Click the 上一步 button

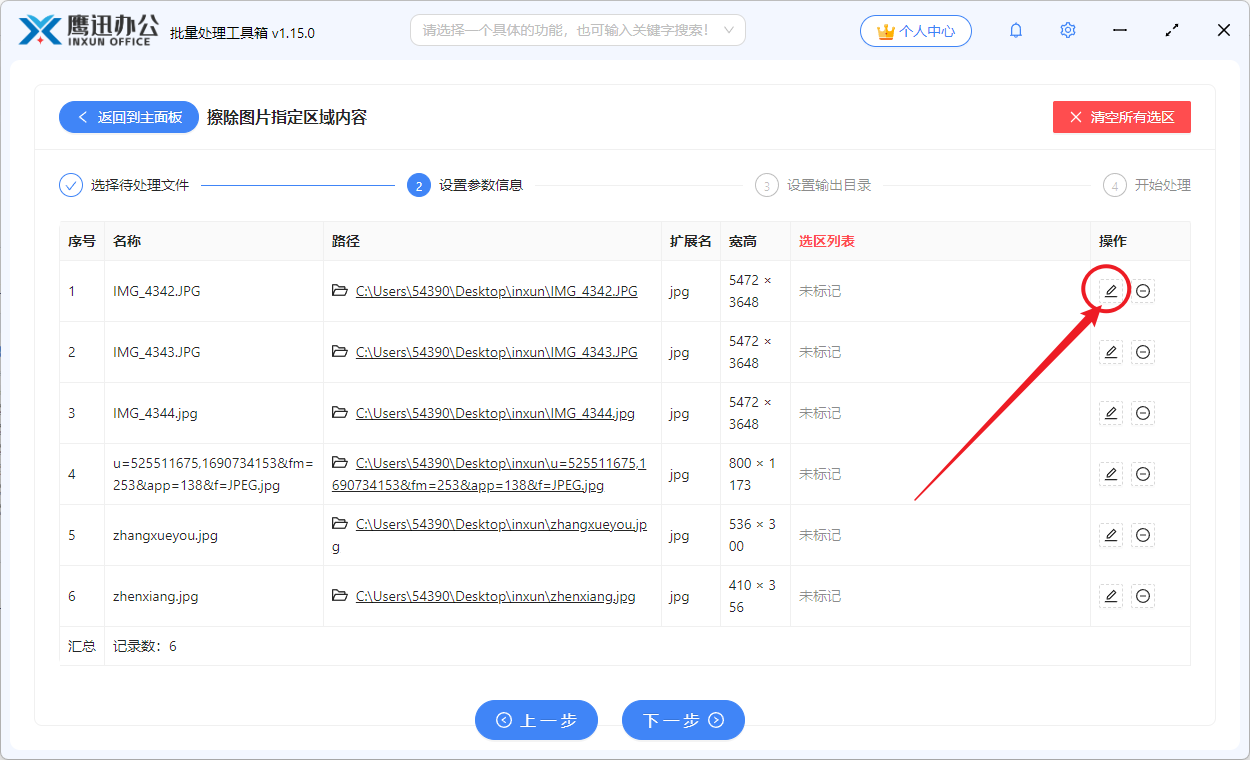(x=536, y=720)
